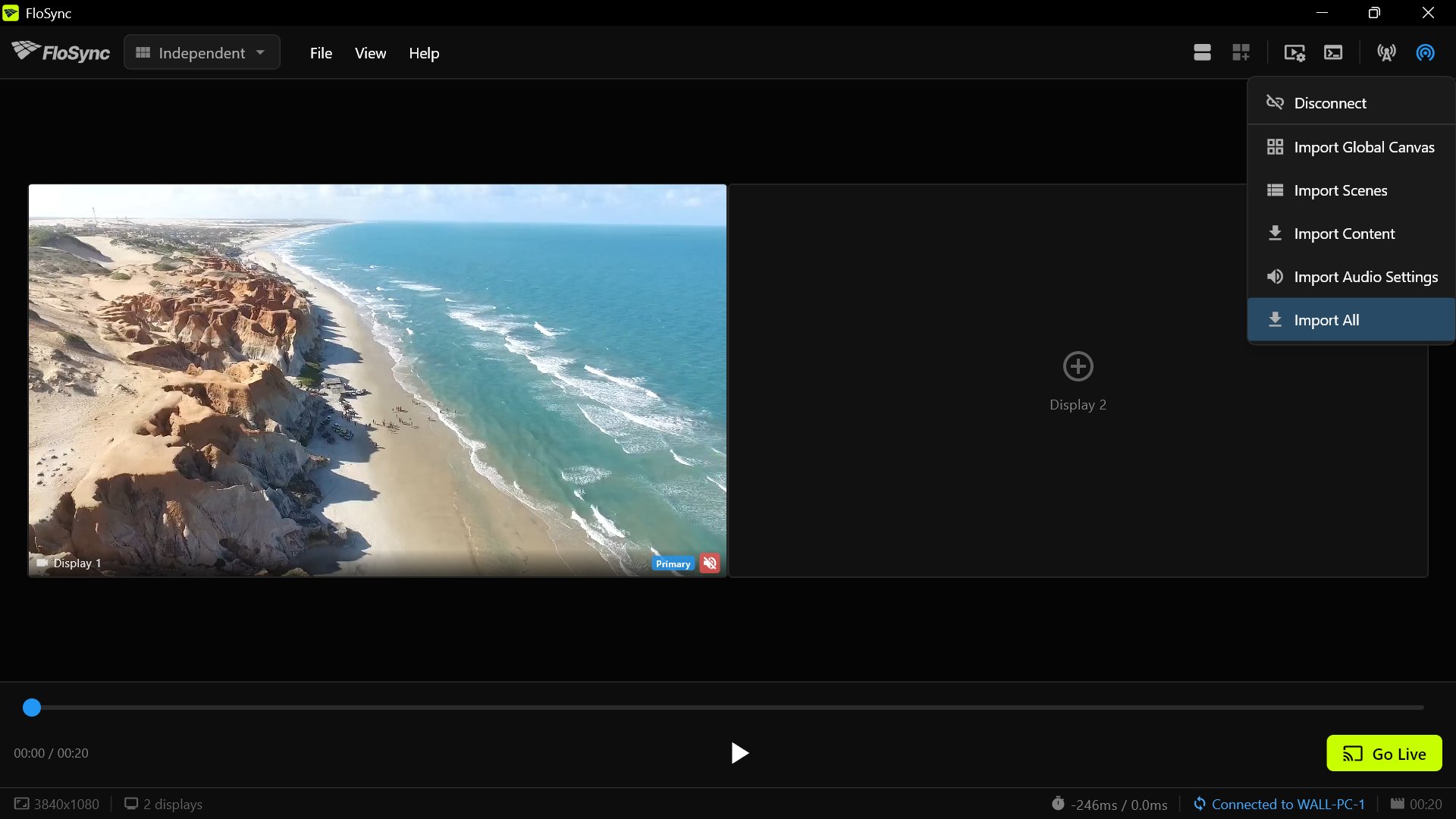Screen dimensions: 1456x819
Task: Open the Help menu
Action: tap(424, 53)
